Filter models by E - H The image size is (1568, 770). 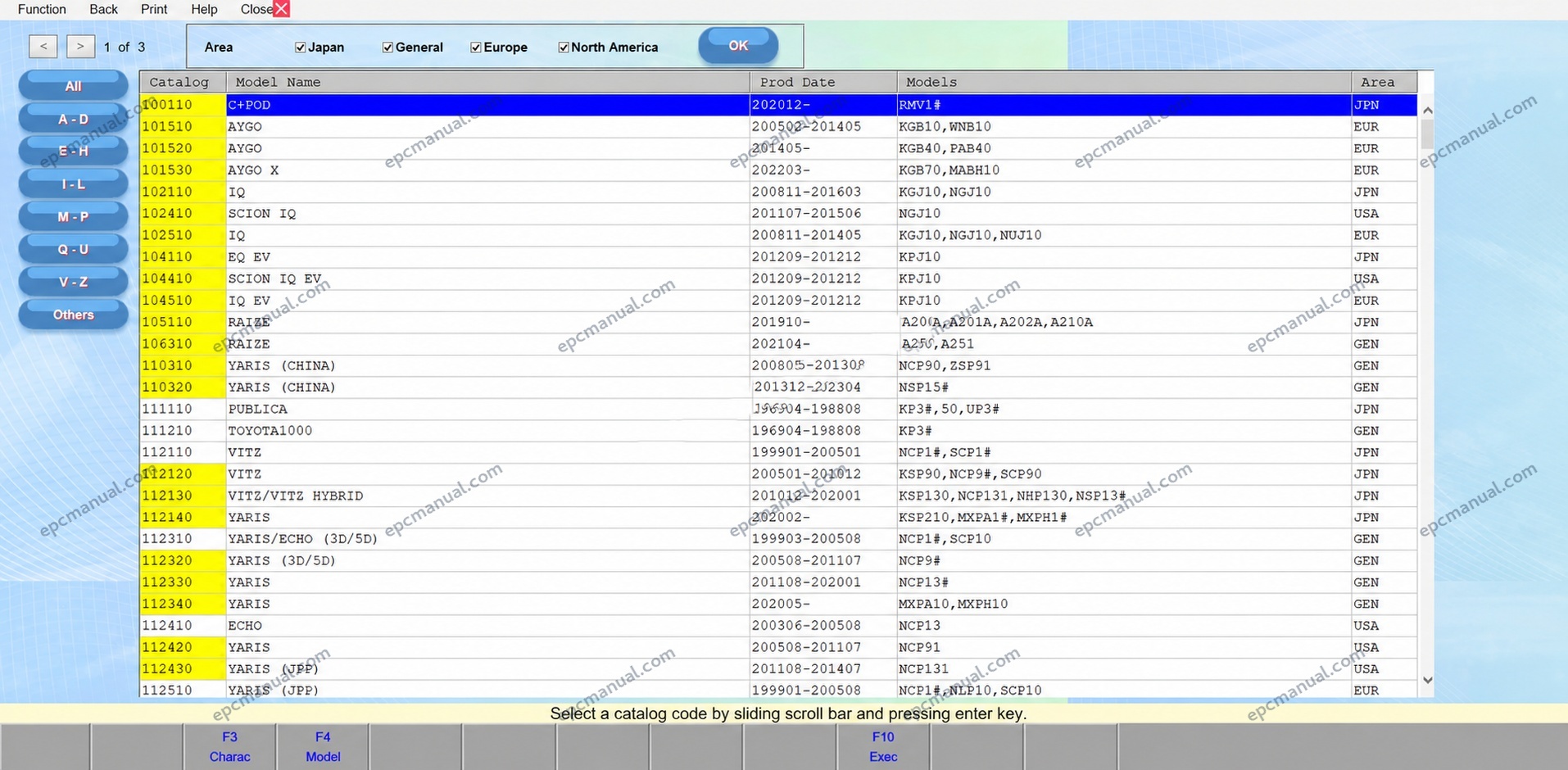point(73,152)
